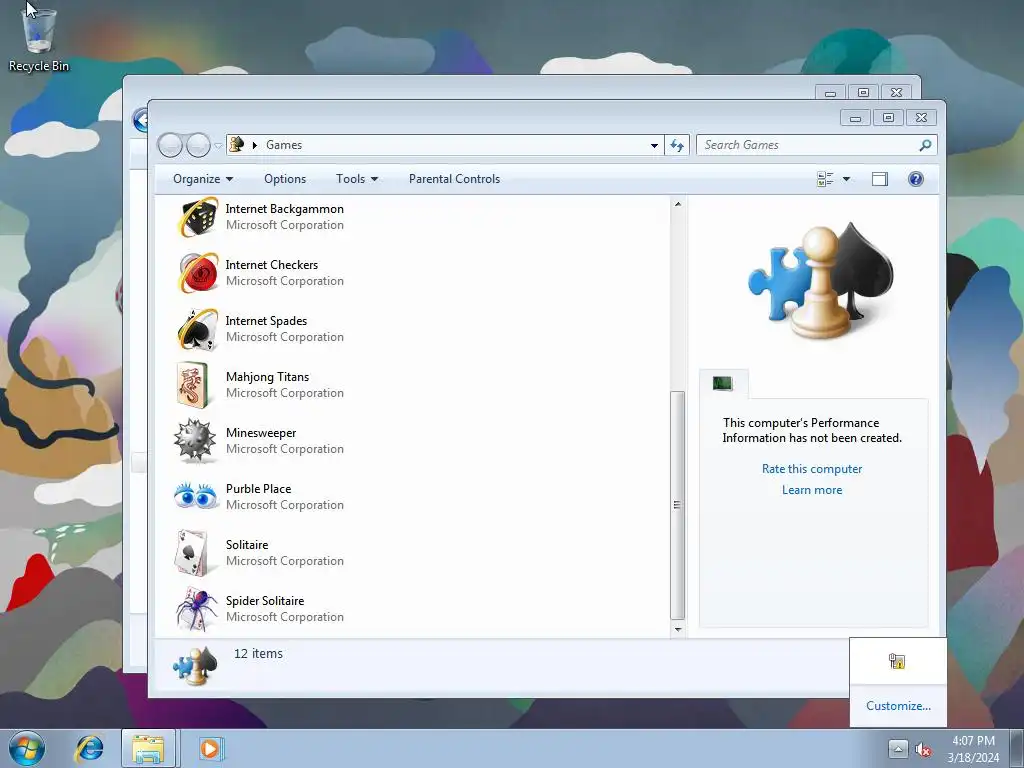Click the vertical scrollbar thumb

[678, 505]
